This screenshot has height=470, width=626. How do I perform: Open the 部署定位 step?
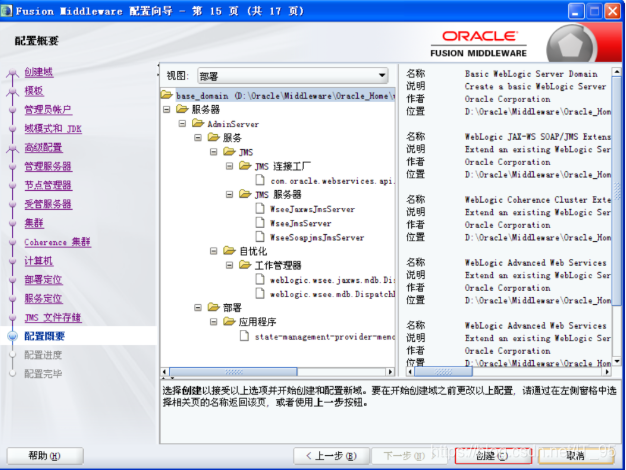[x=44, y=280]
